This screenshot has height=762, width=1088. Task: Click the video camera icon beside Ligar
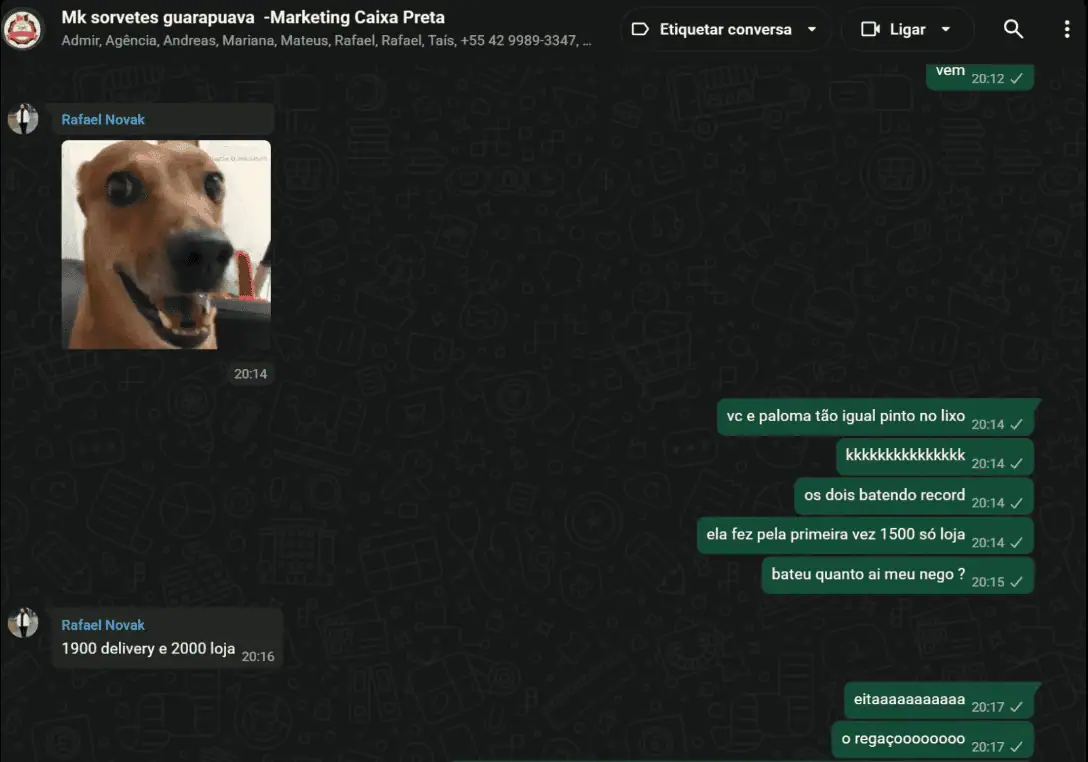coord(870,29)
